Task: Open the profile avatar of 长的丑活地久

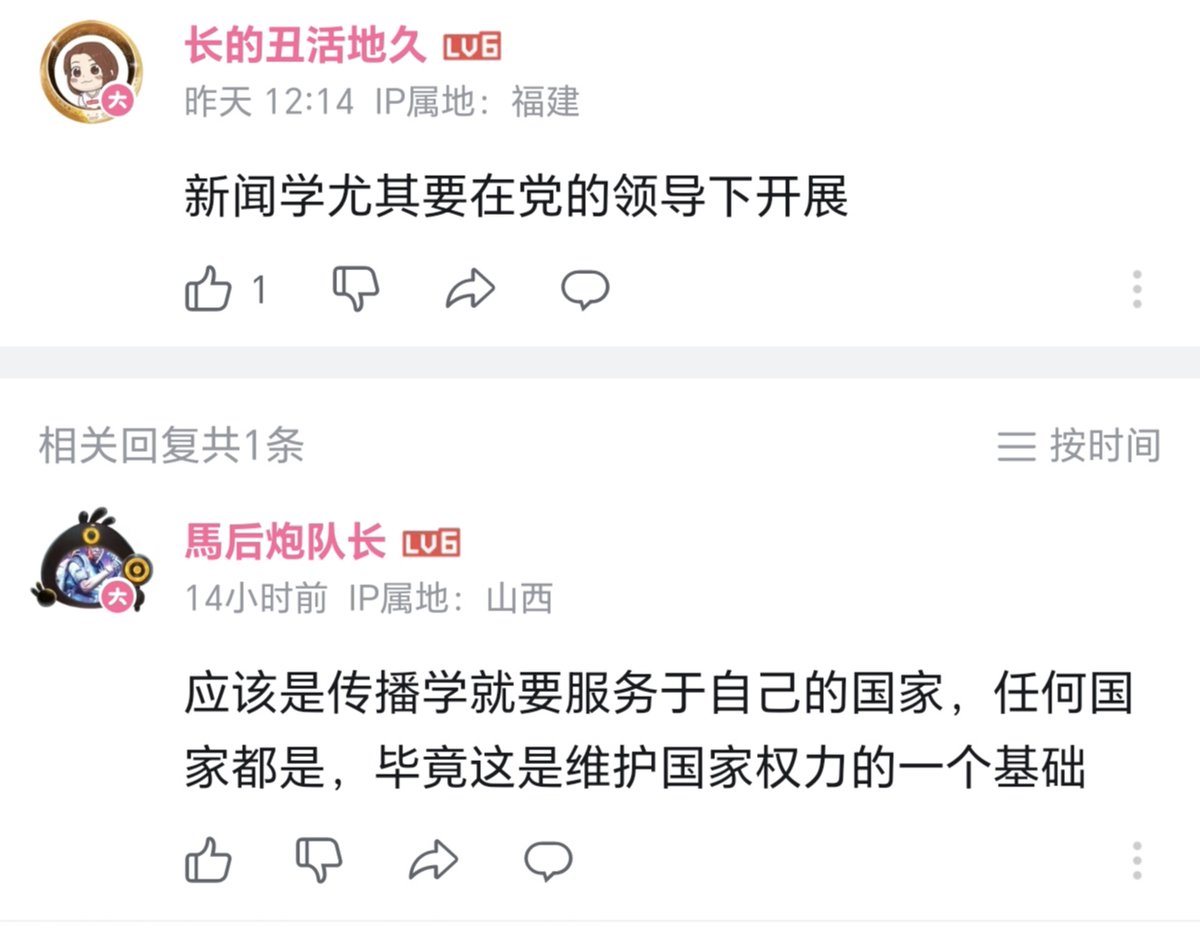Action: point(91,72)
